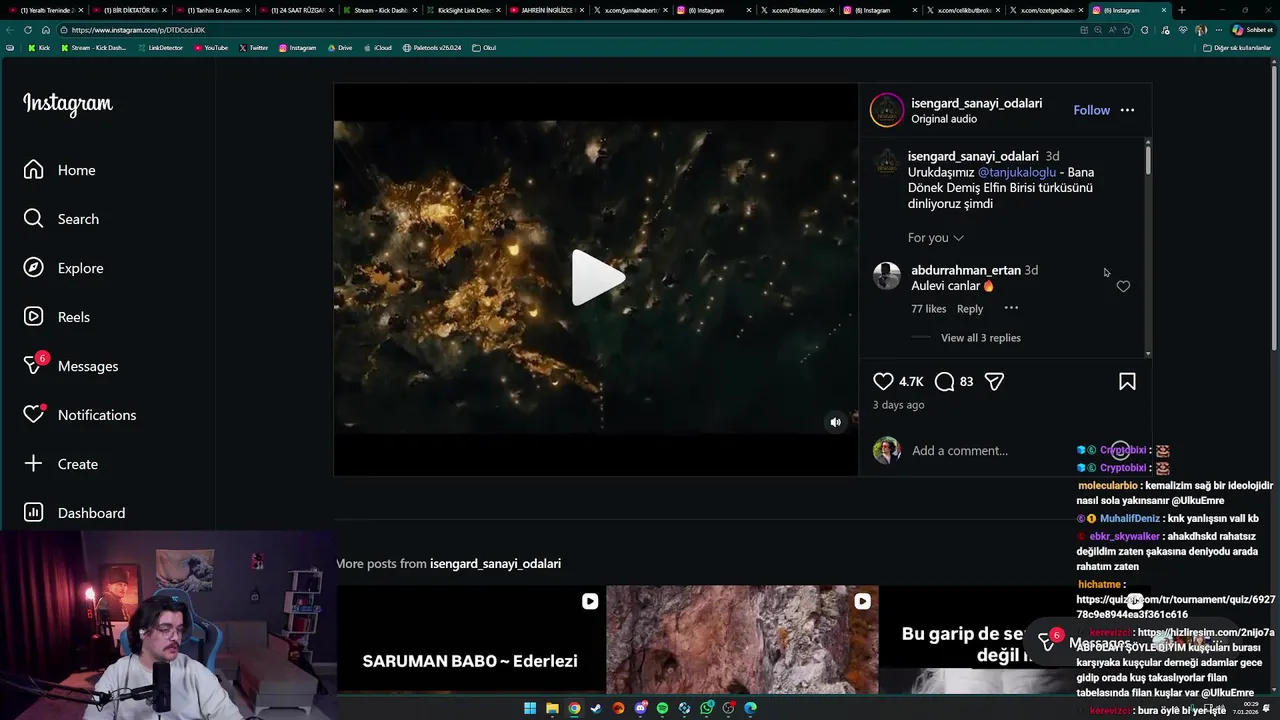Open 'Diğer sık kullanılanlar' bookmarks folder

point(1237,48)
